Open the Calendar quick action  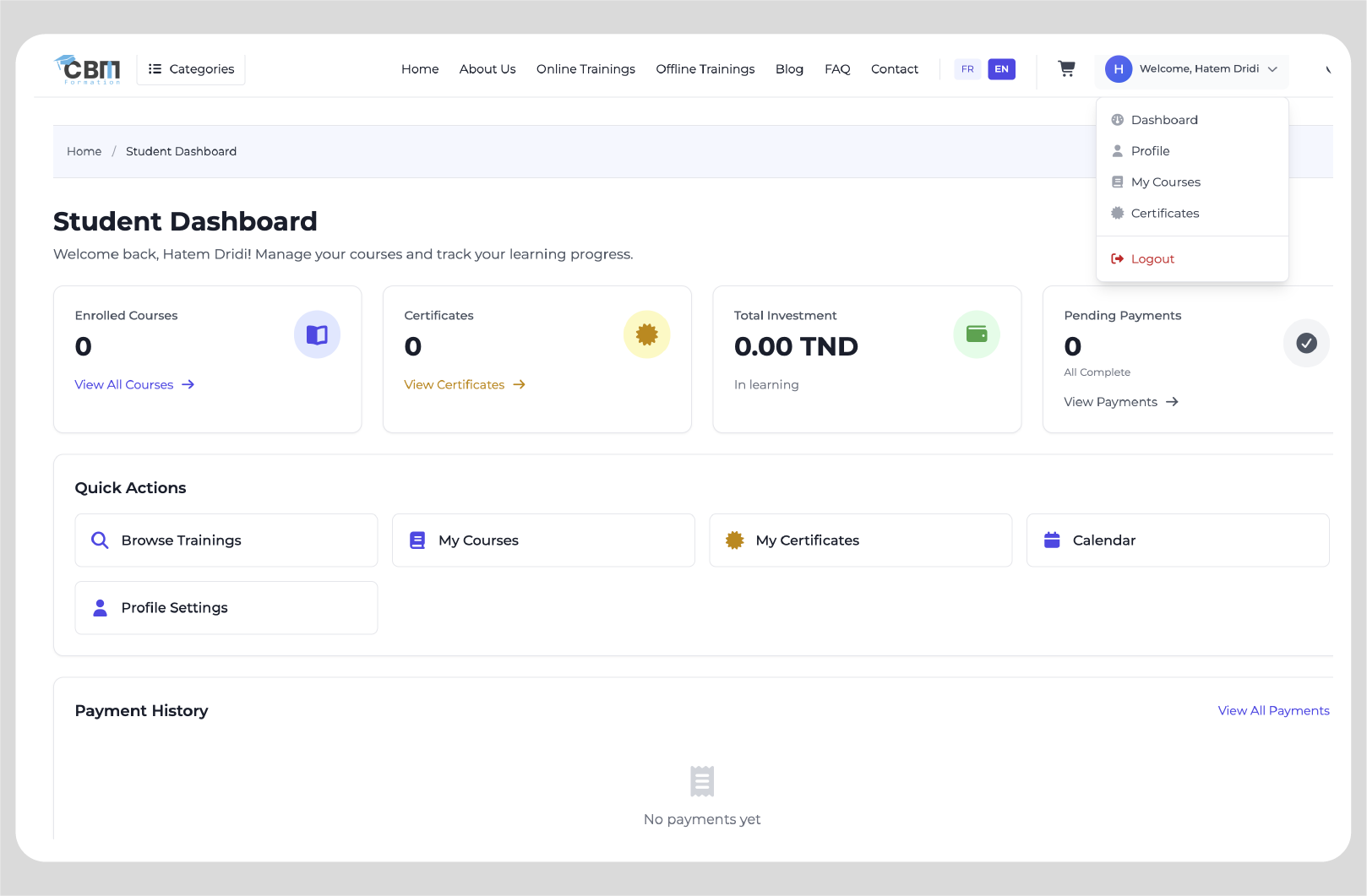1178,540
